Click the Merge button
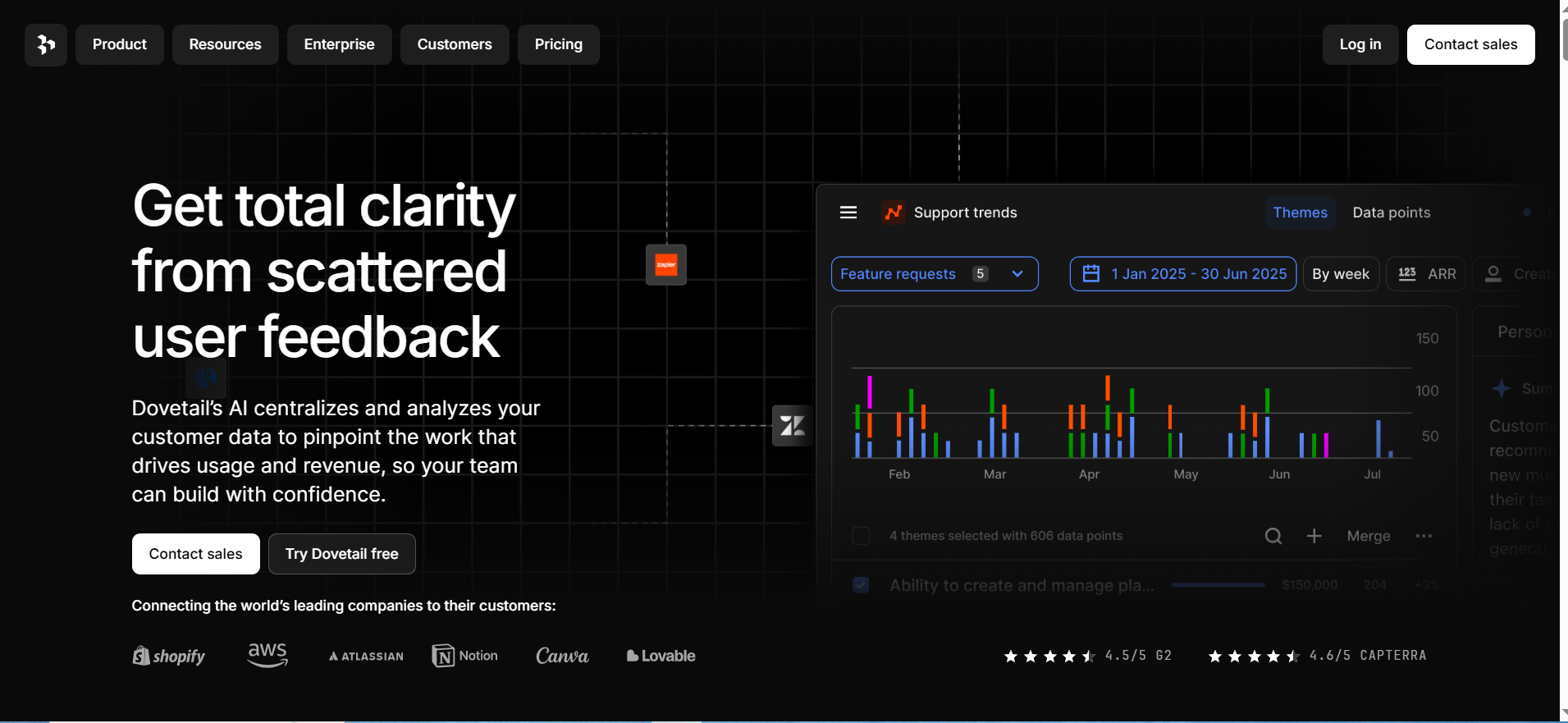 (x=1369, y=536)
